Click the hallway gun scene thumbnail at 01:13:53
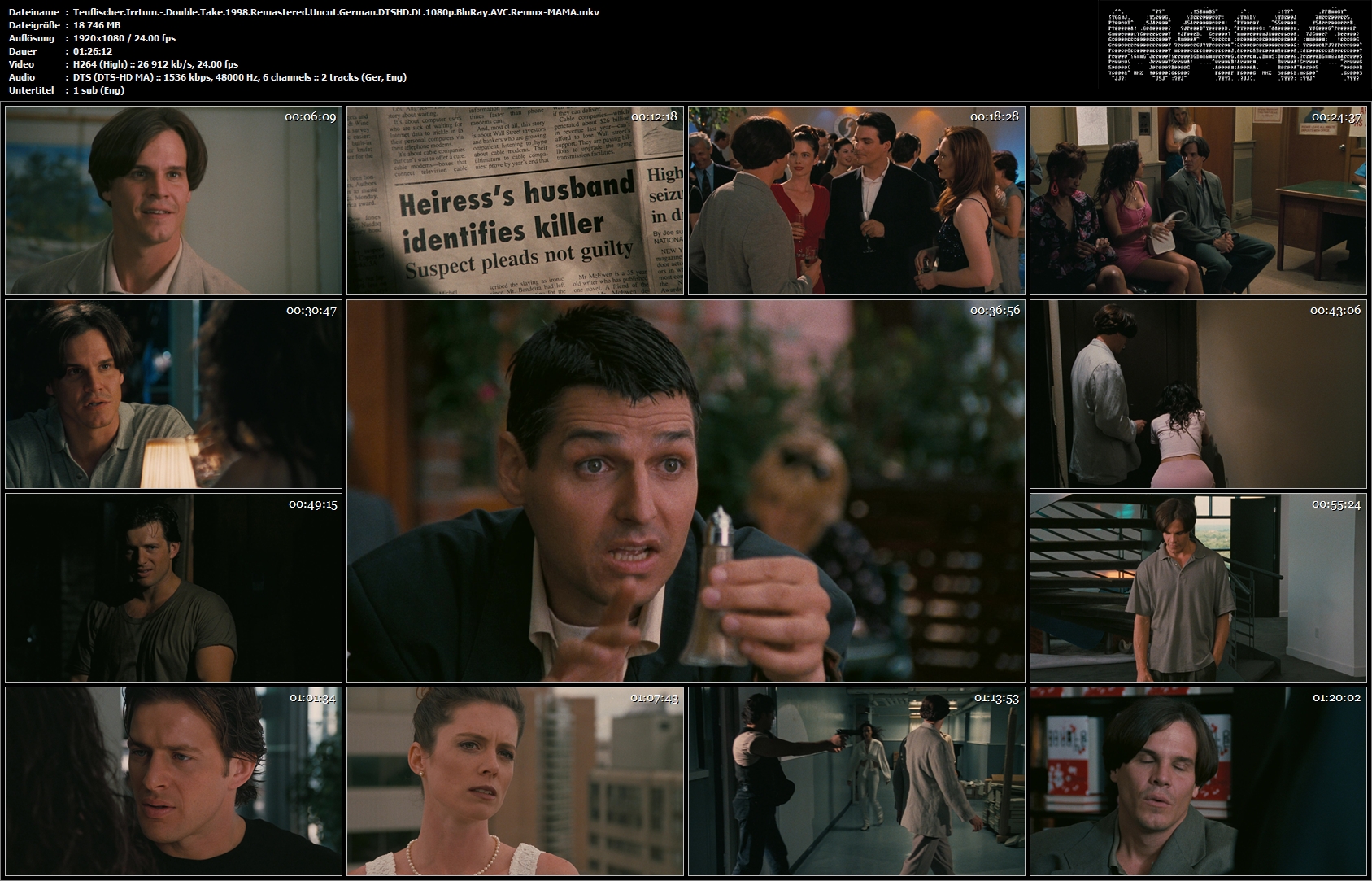 pos(856,781)
